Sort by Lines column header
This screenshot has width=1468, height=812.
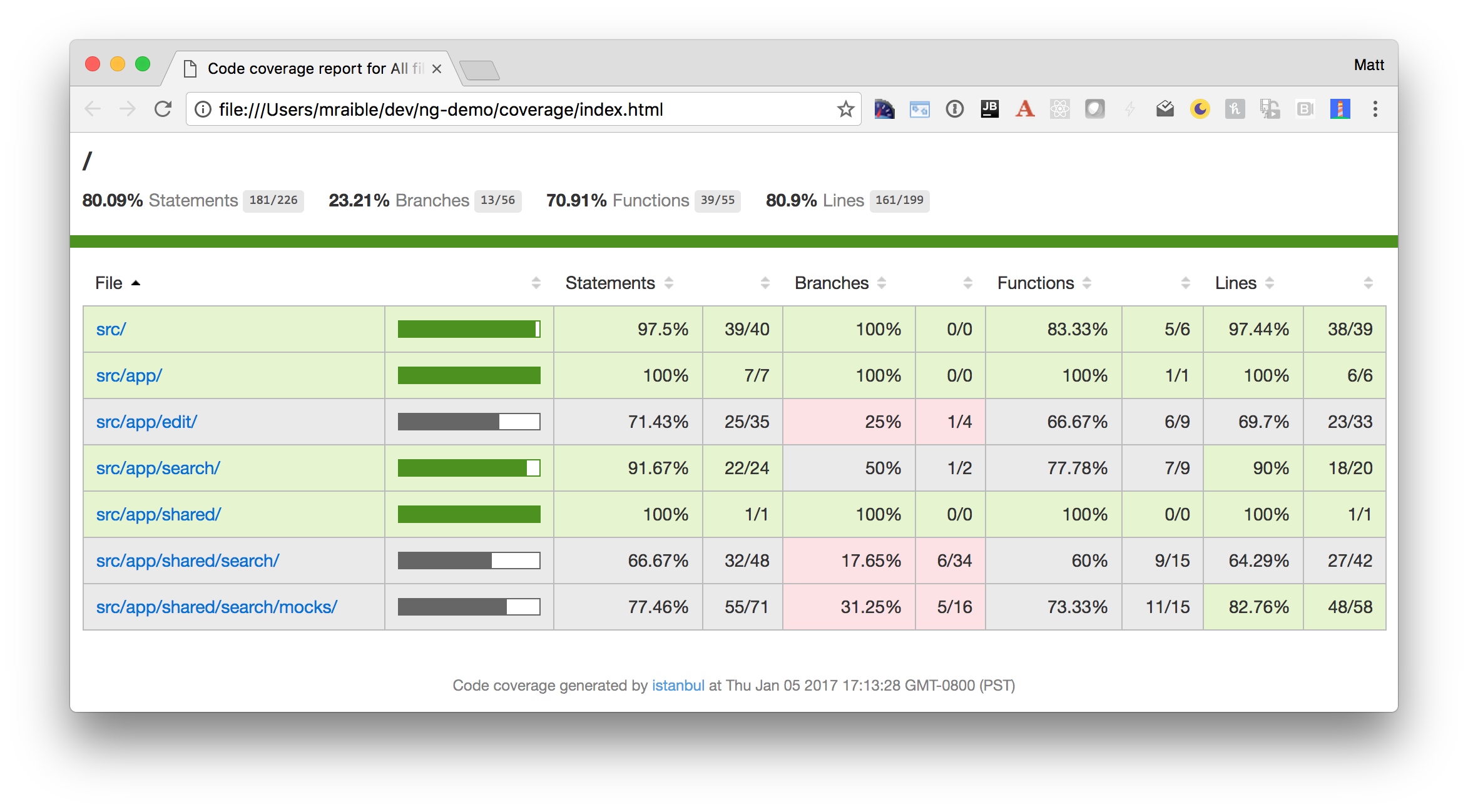click(1236, 283)
